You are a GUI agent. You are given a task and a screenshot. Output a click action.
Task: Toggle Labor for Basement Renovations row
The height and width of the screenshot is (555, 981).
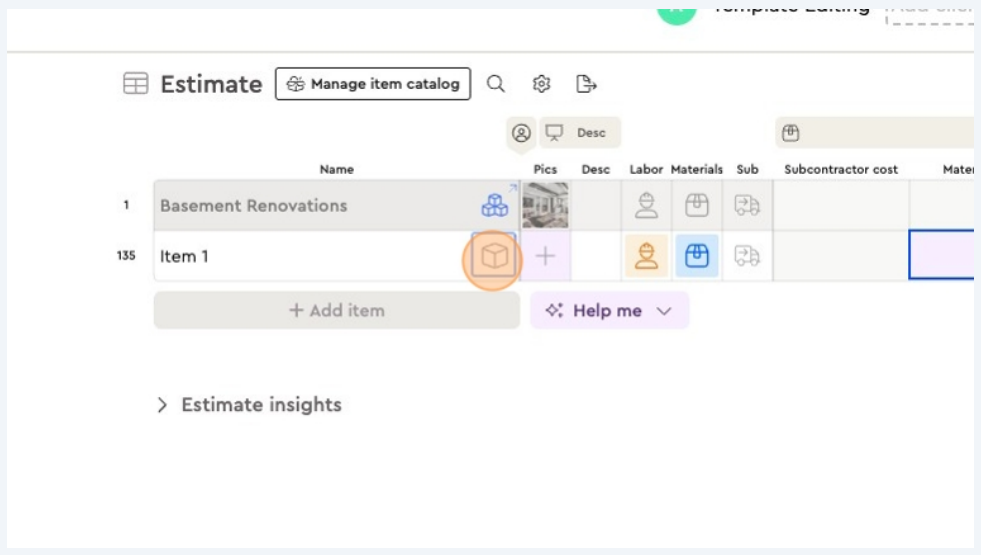coord(647,206)
